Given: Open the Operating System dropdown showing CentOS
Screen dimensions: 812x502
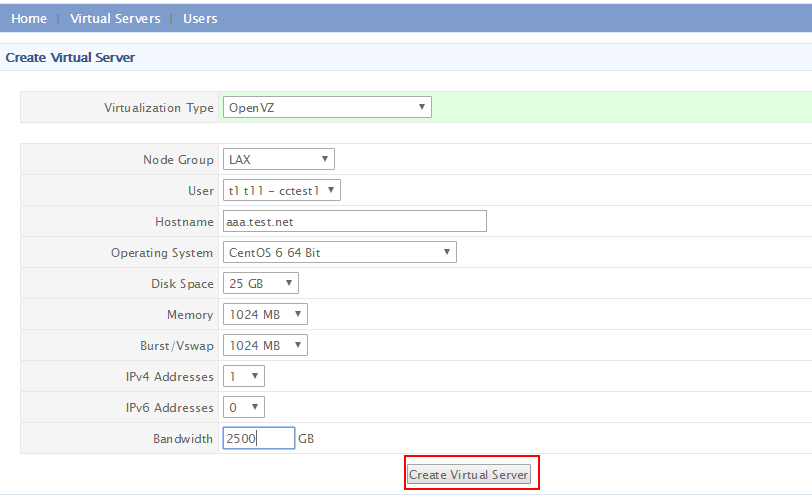Looking at the screenshot, I should pos(339,253).
